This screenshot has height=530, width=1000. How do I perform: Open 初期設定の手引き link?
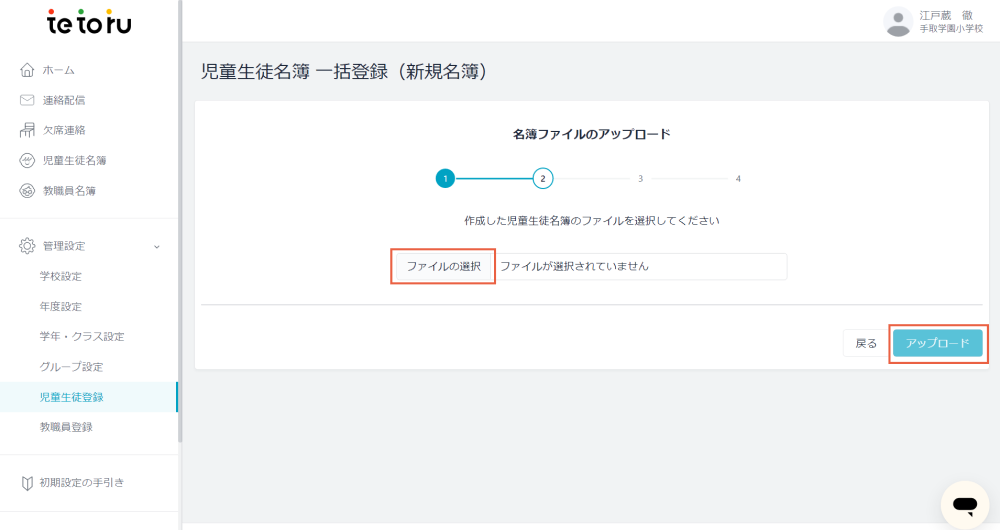click(82, 483)
